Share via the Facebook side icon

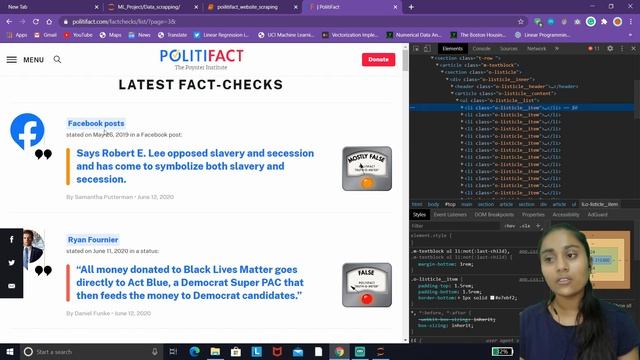click(11, 240)
